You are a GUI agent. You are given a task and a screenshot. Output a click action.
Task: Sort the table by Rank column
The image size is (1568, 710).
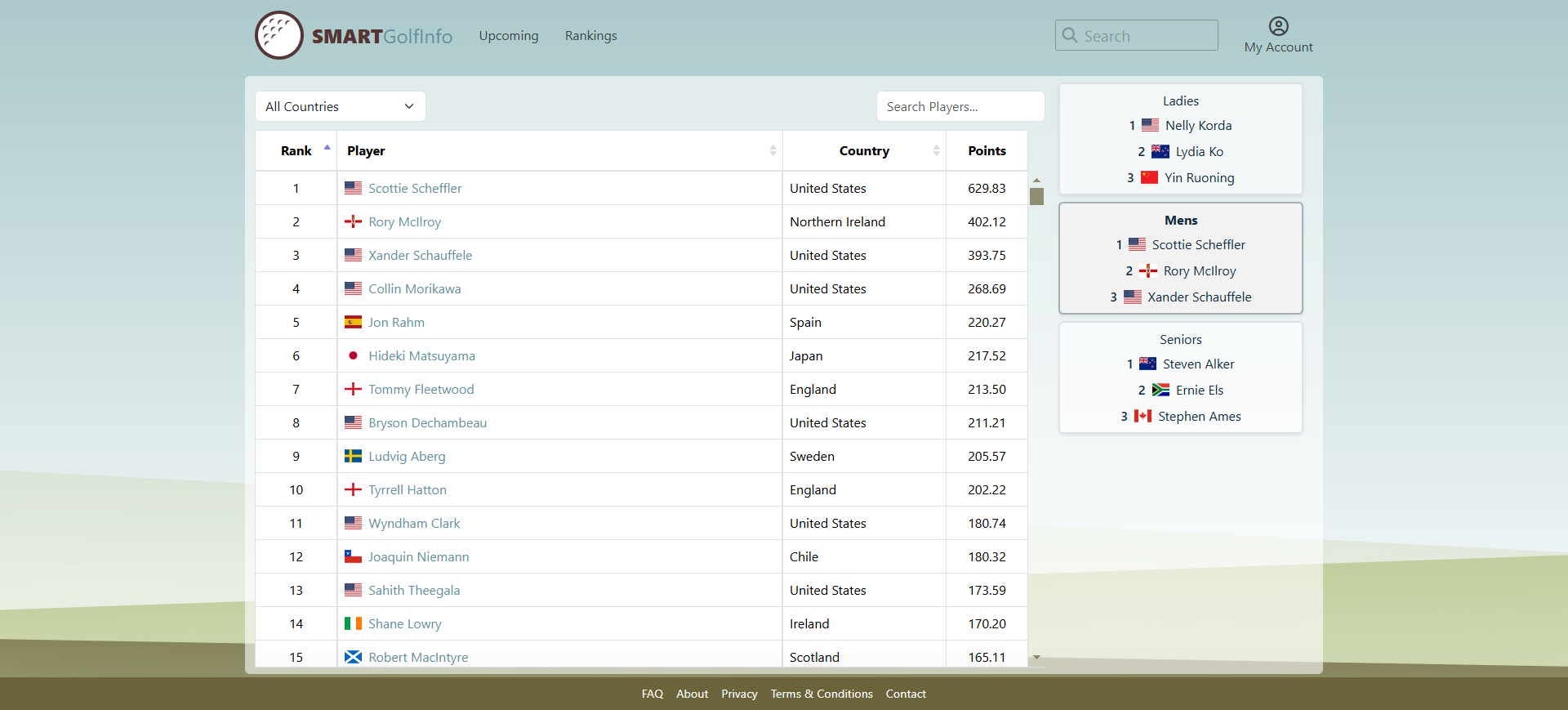pos(296,150)
